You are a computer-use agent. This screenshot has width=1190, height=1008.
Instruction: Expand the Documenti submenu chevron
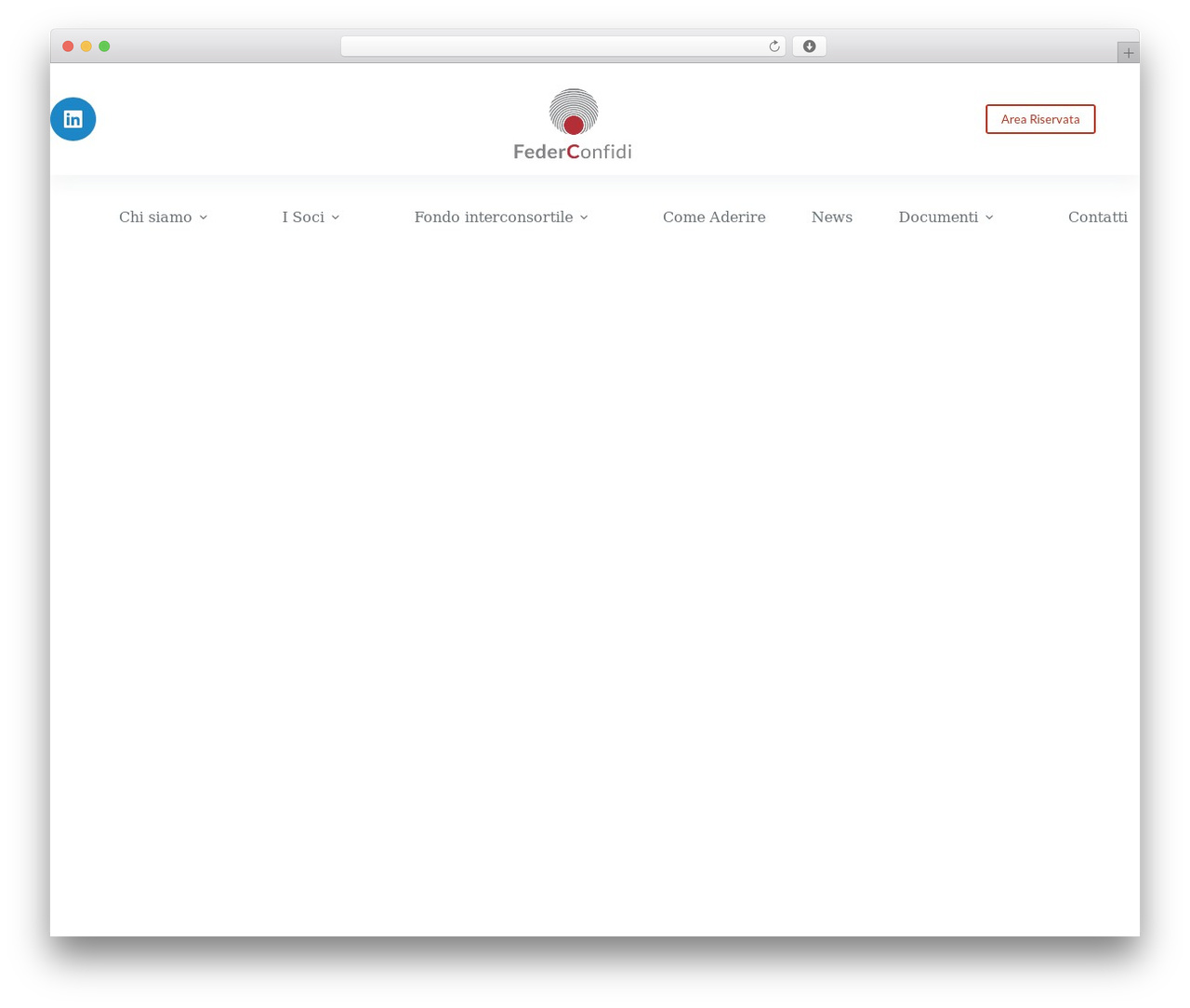(x=989, y=218)
